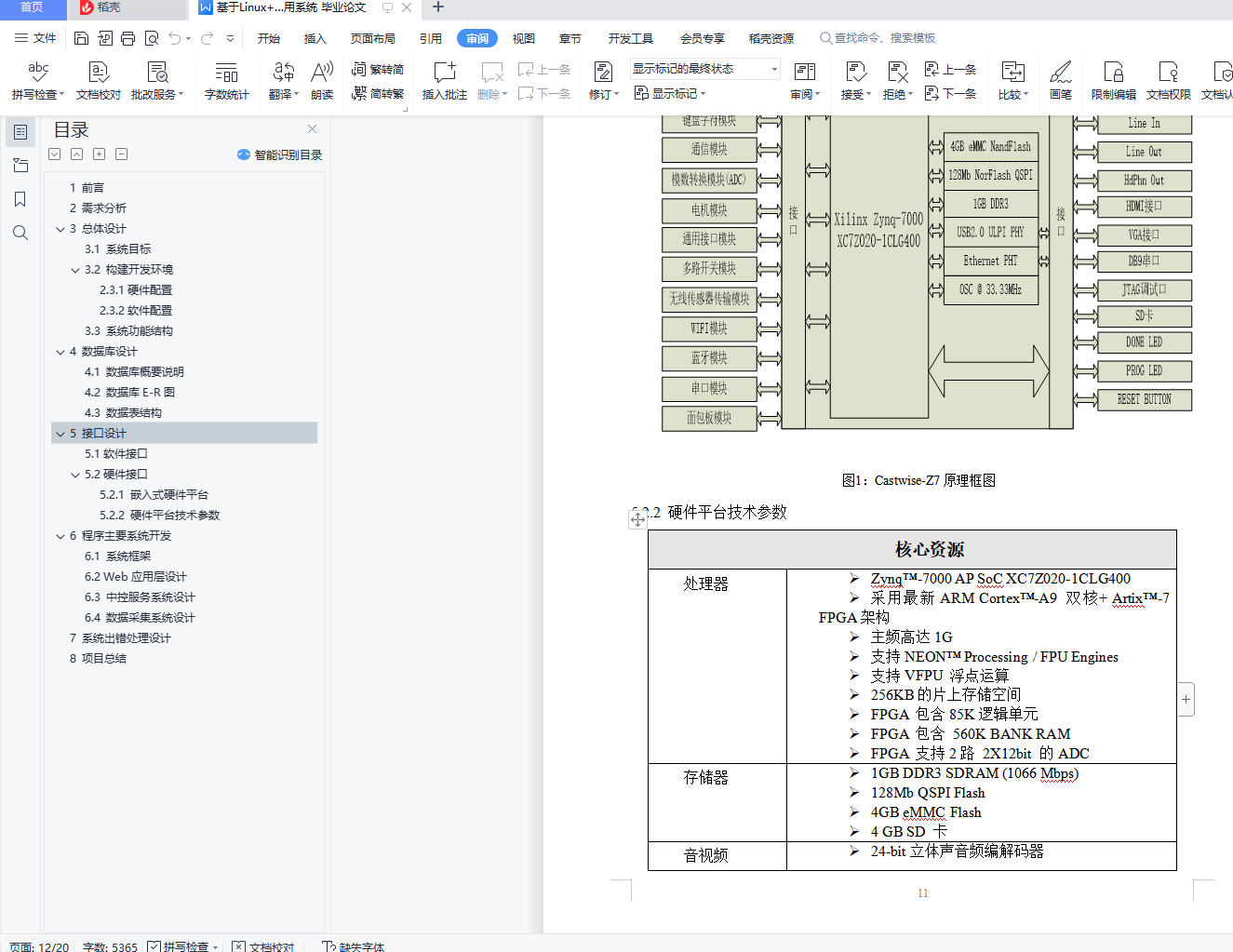Switch to the 引用 ribbon tab
The width and height of the screenshot is (1233, 952).
(431, 38)
